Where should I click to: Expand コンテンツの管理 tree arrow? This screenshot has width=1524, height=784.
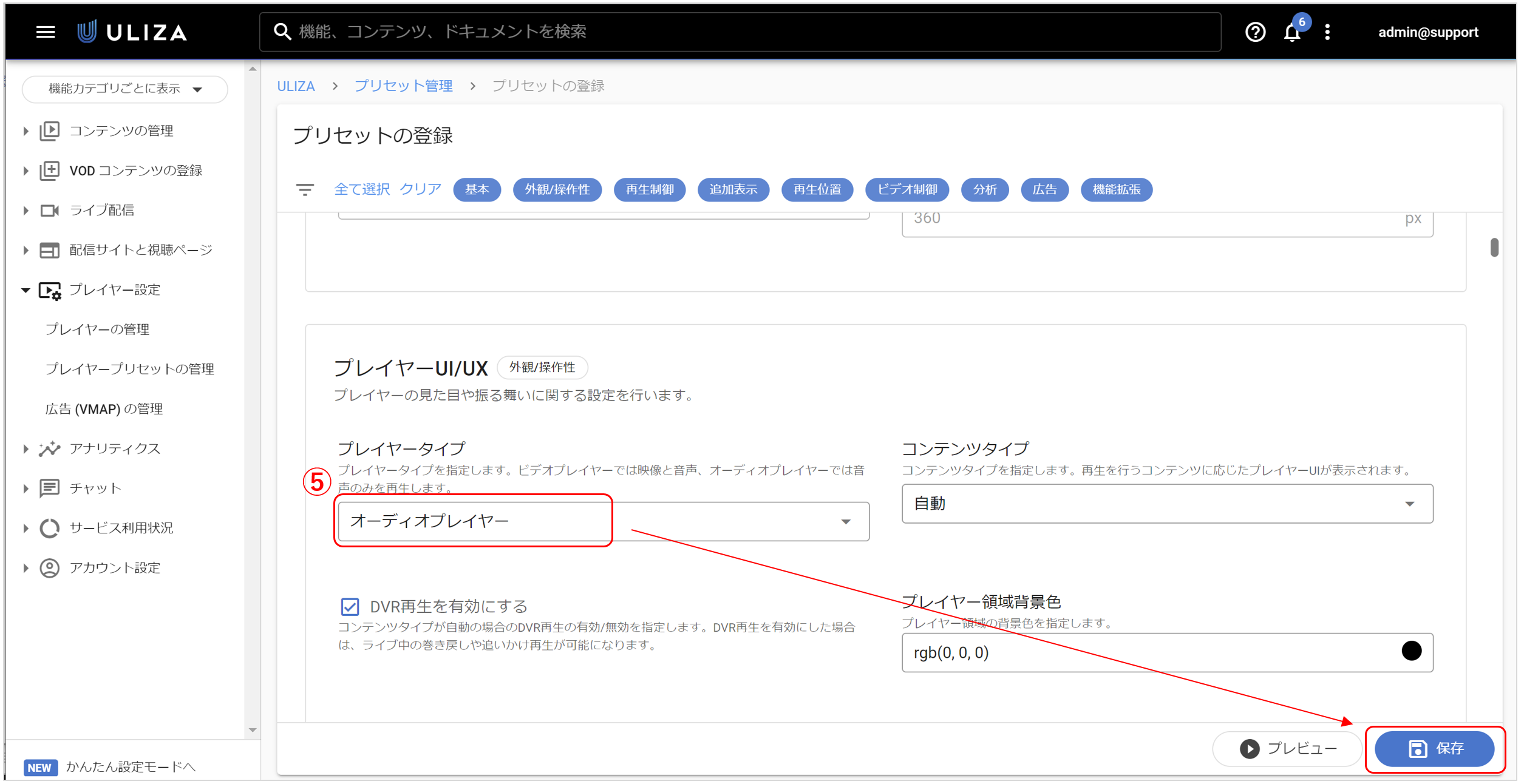pyautogui.click(x=26, y=131)
